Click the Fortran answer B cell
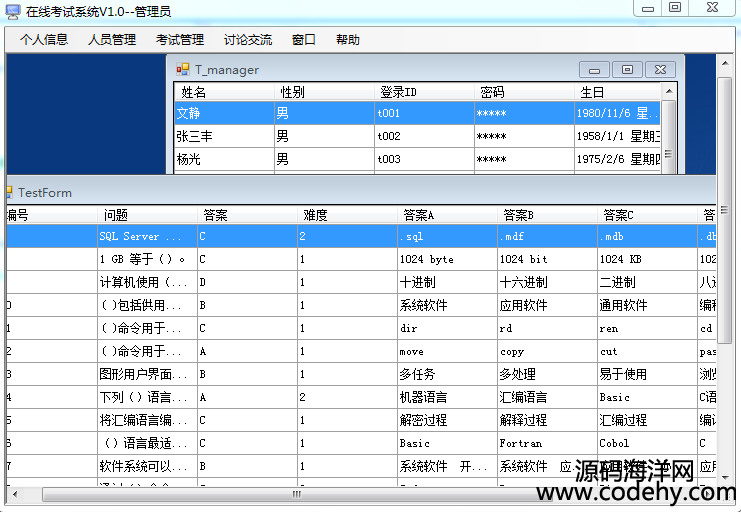Image resolution: width=741 pixels, height=512 pixels. (x=548, y=443)
